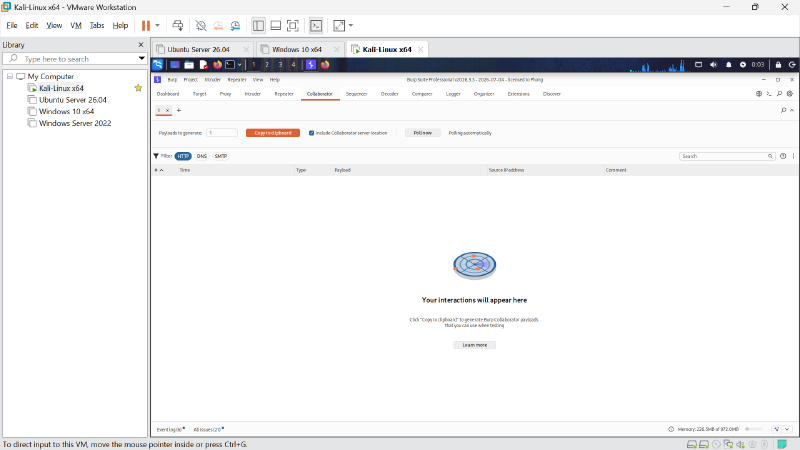Open the Event log at the bottom
Image resolution: width=800 pixels, height=450 pixels.
170,430
